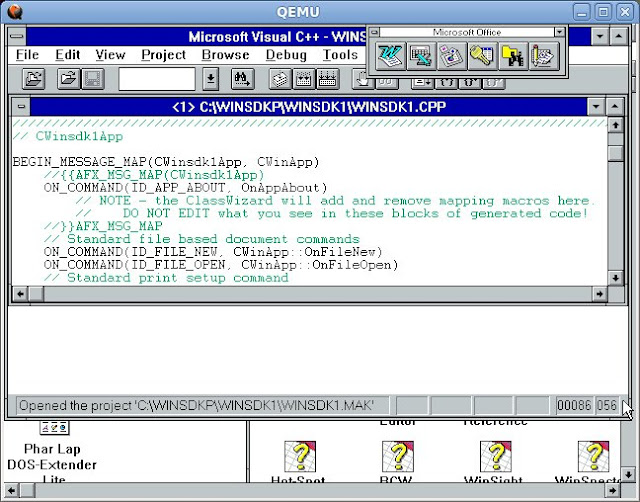Click Program Manager scroll-left arrow
The height and width of the screenshot is (502, 640).
tap(12, 490)
